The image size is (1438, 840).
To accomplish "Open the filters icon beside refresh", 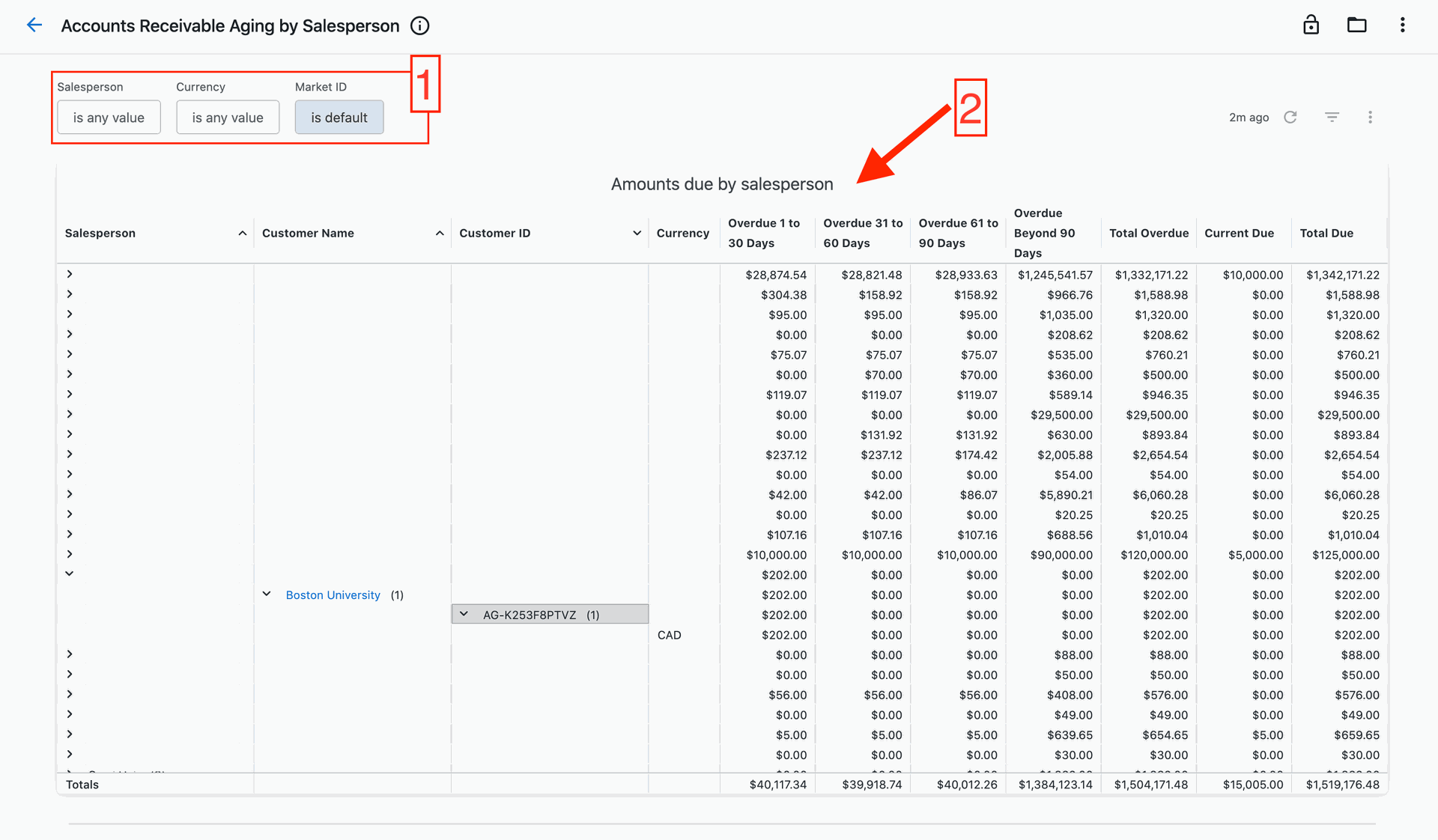I will click(1332, 118).
